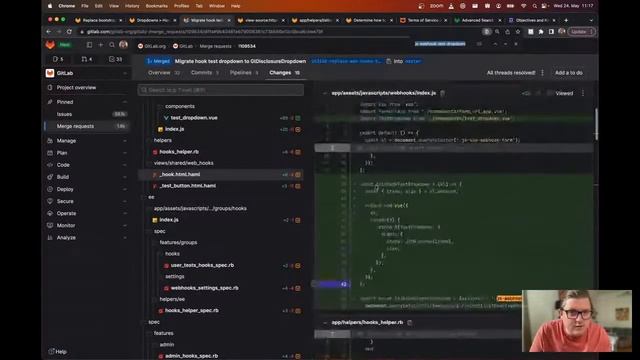
Task: Jump to previous find-in-page match
Action: click(x=495, y=44)
